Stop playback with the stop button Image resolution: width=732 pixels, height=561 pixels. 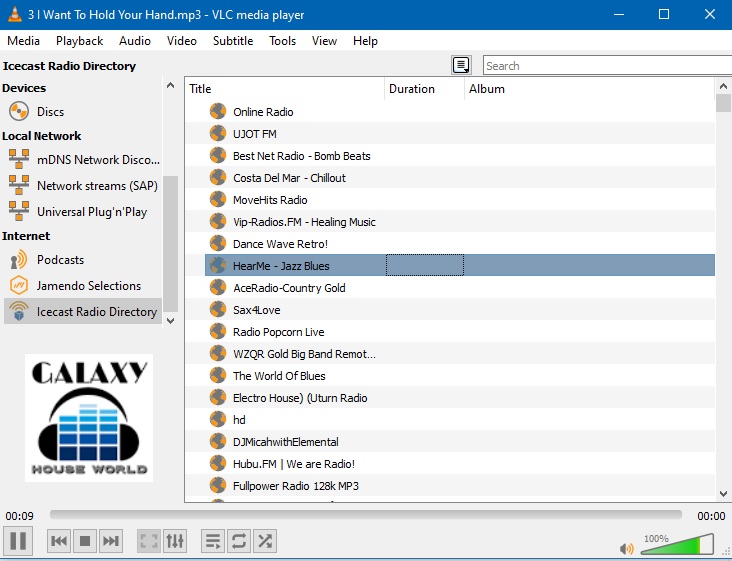point(85,541)
